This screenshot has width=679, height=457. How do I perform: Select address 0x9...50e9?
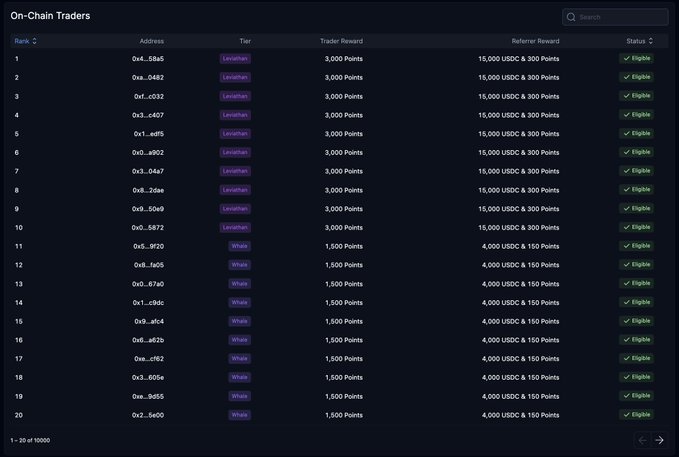point(148,209)
